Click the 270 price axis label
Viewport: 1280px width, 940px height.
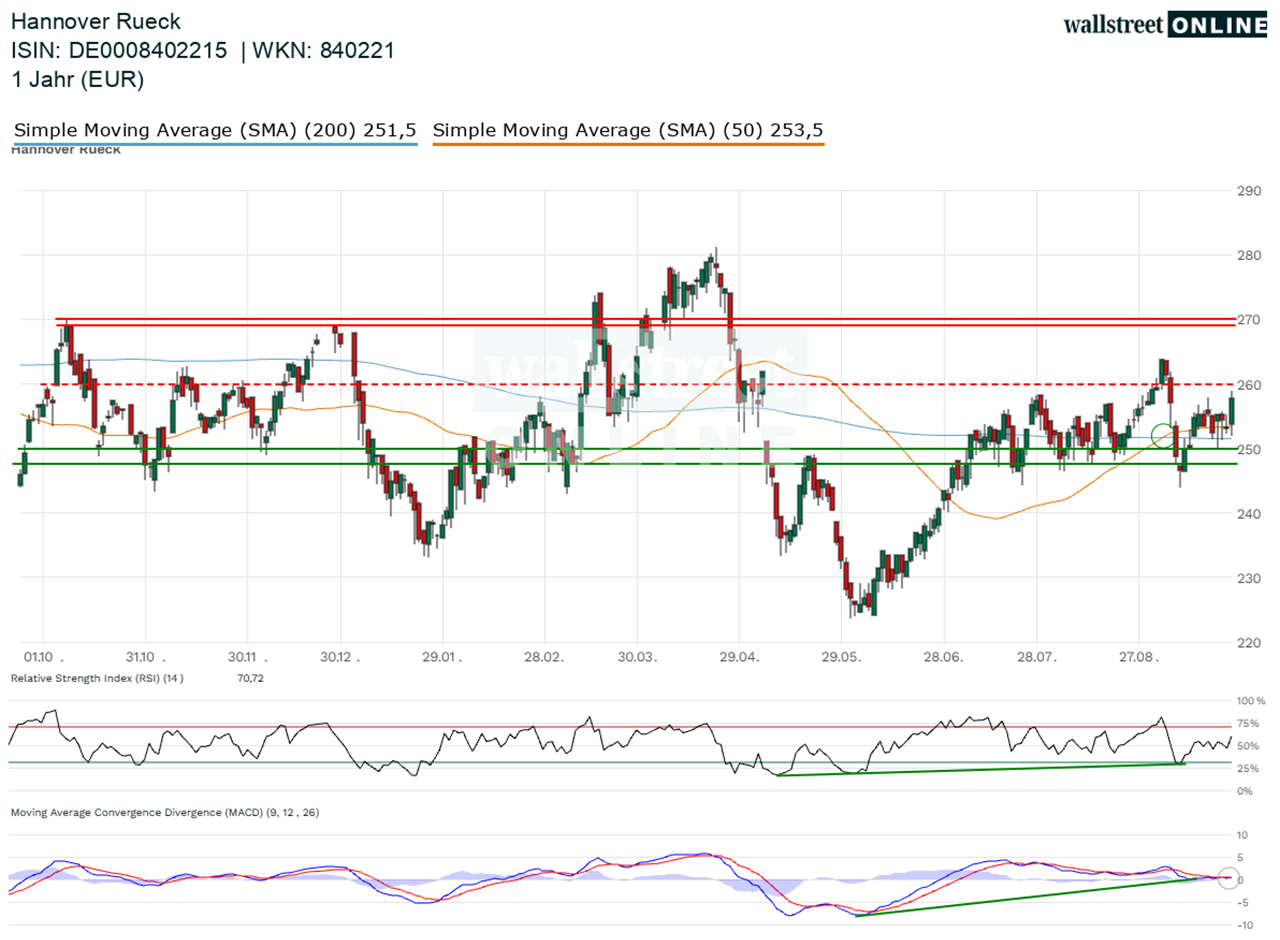pos(1249,320)
